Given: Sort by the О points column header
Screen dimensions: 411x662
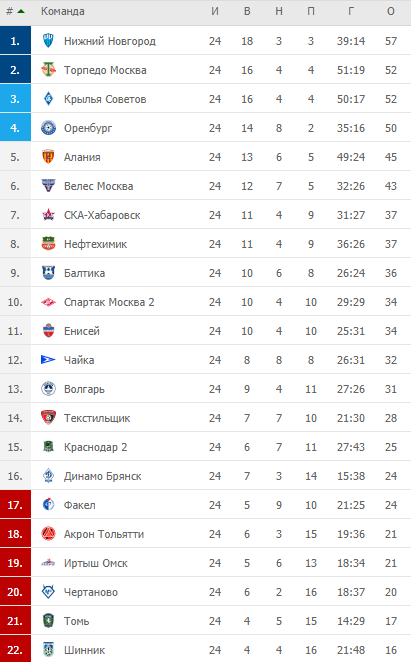Looking at the screenshot, I should pos(391,11).
